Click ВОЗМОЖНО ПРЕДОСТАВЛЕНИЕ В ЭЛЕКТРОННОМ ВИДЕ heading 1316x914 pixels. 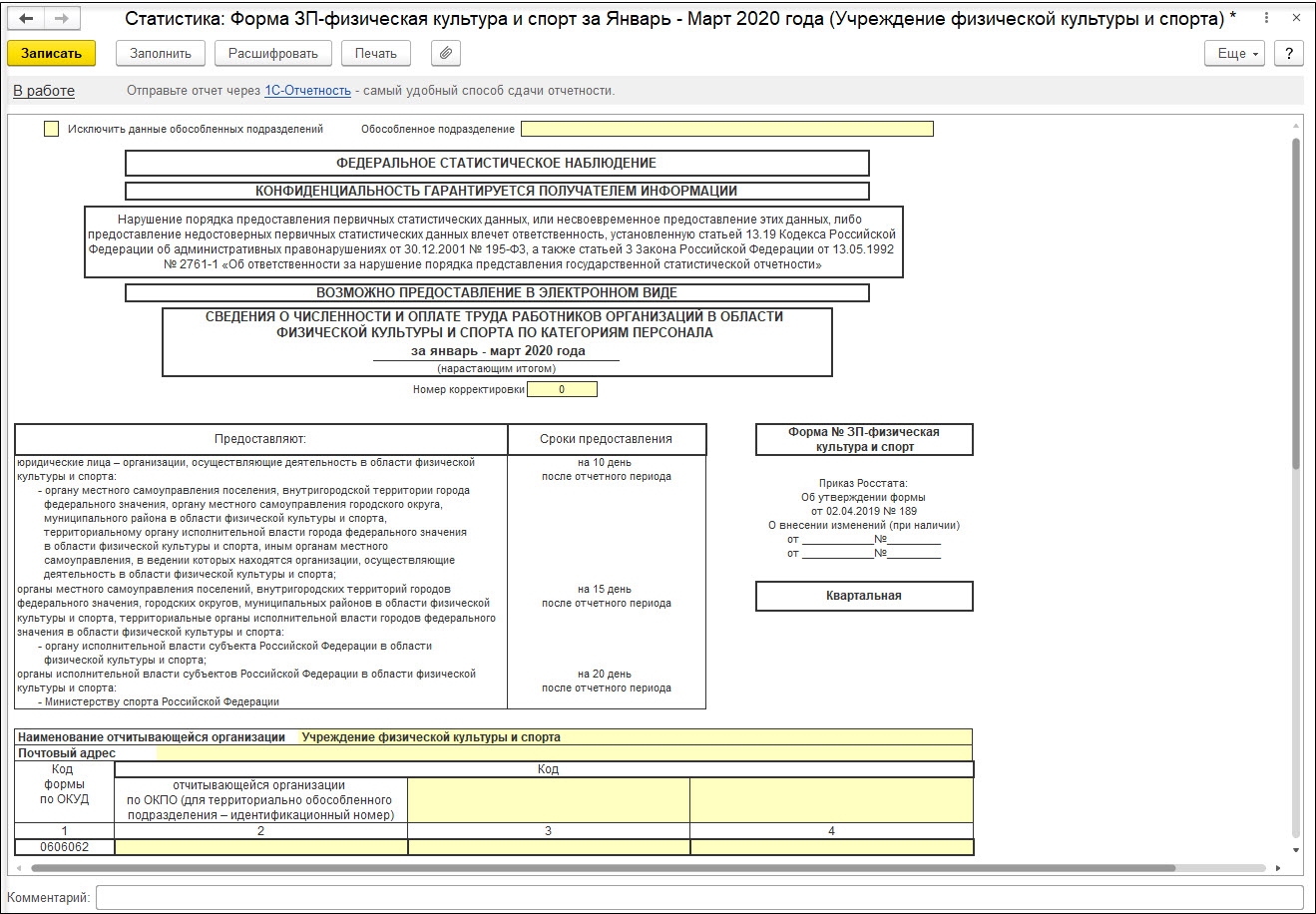pyautogui.click(x=497, y=293)
